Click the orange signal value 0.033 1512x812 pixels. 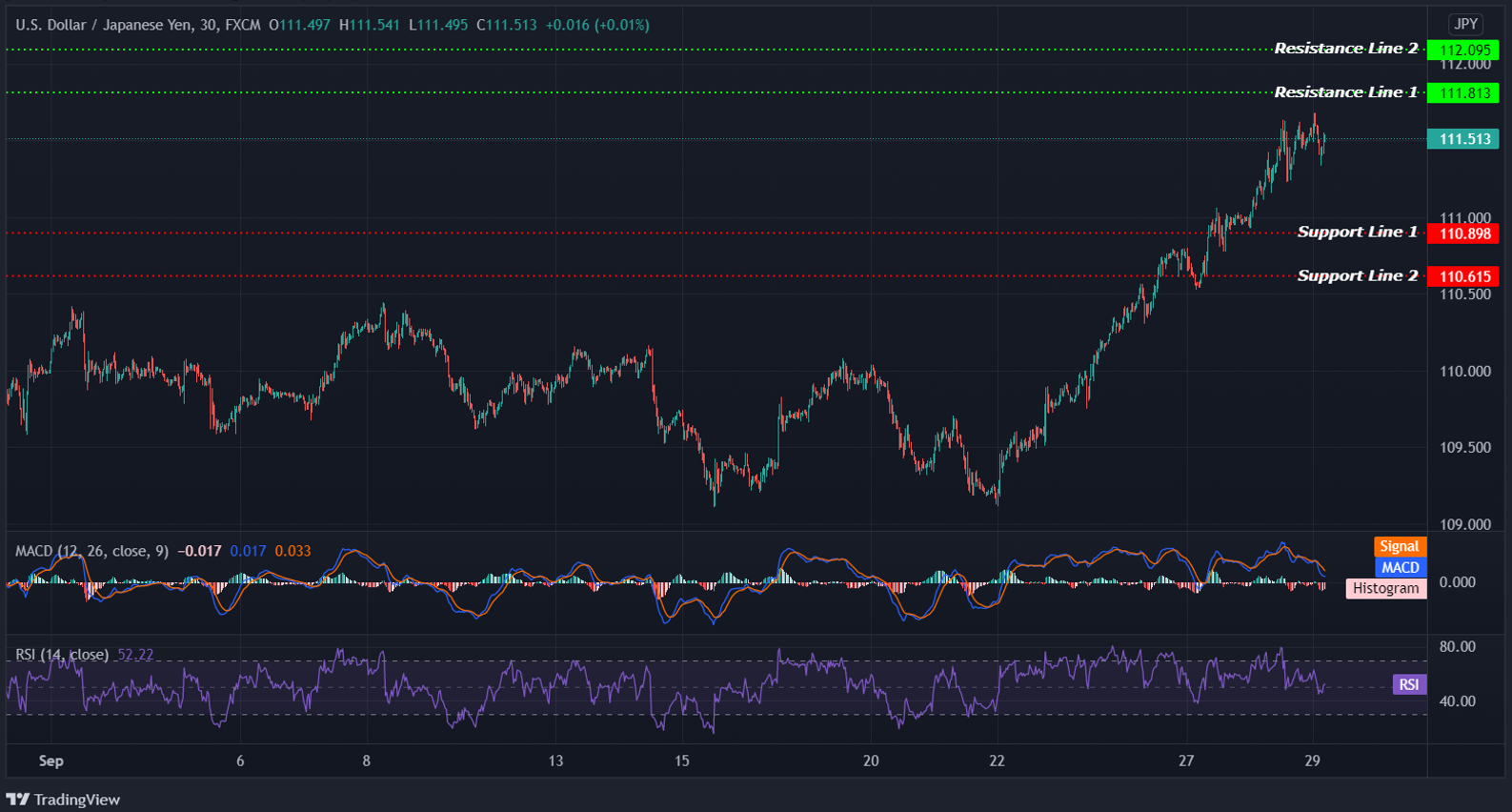click(x=292, y=551)
